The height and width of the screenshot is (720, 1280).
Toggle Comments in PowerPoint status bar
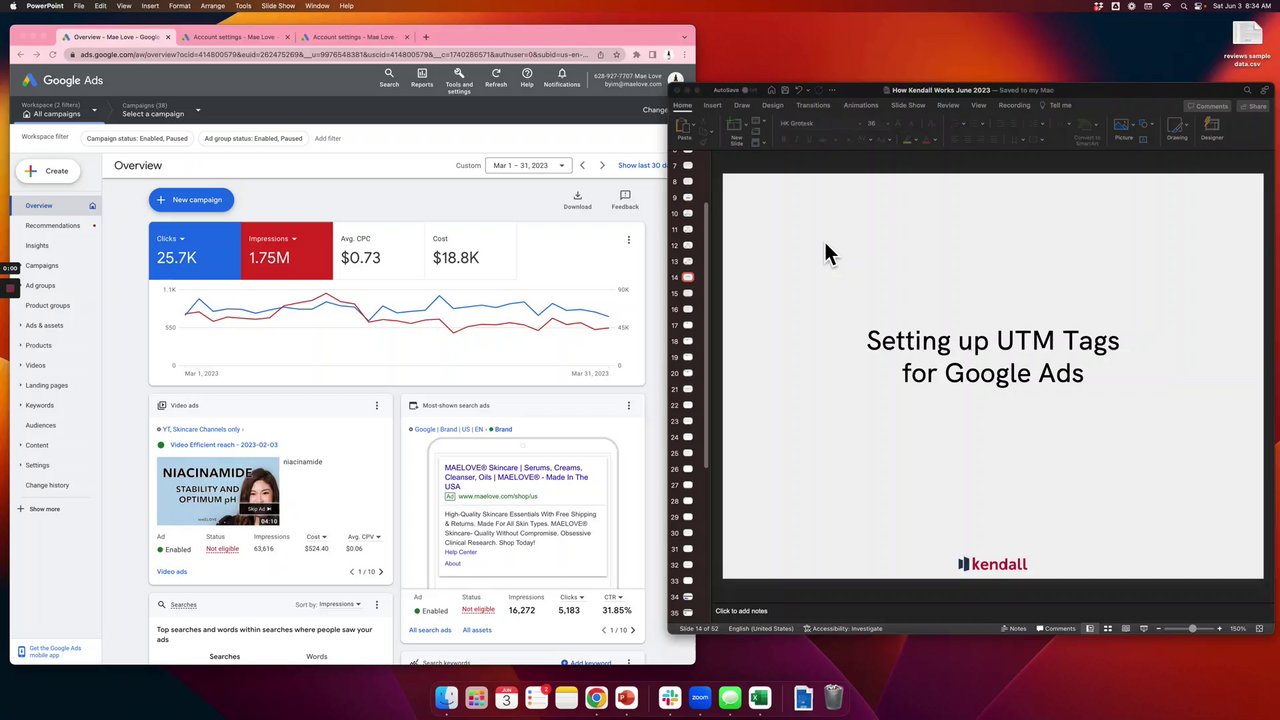coord(1055,628)
